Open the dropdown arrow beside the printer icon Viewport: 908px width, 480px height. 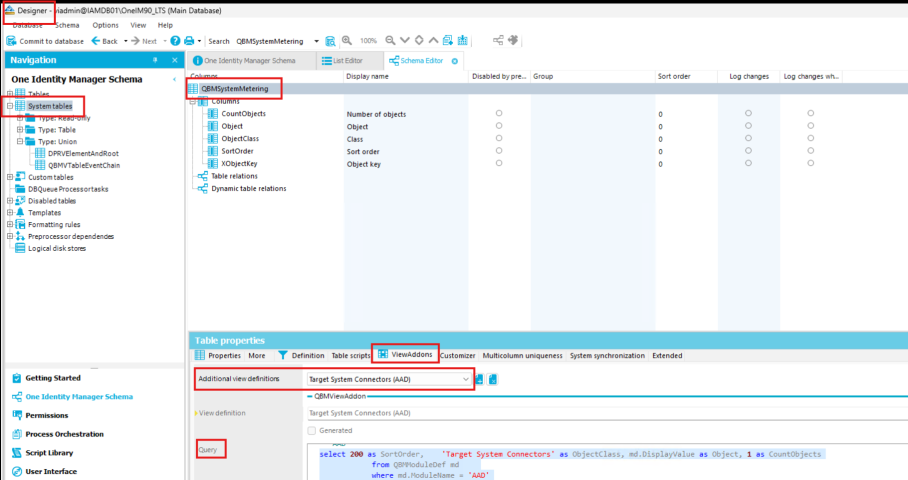(199, 41)
